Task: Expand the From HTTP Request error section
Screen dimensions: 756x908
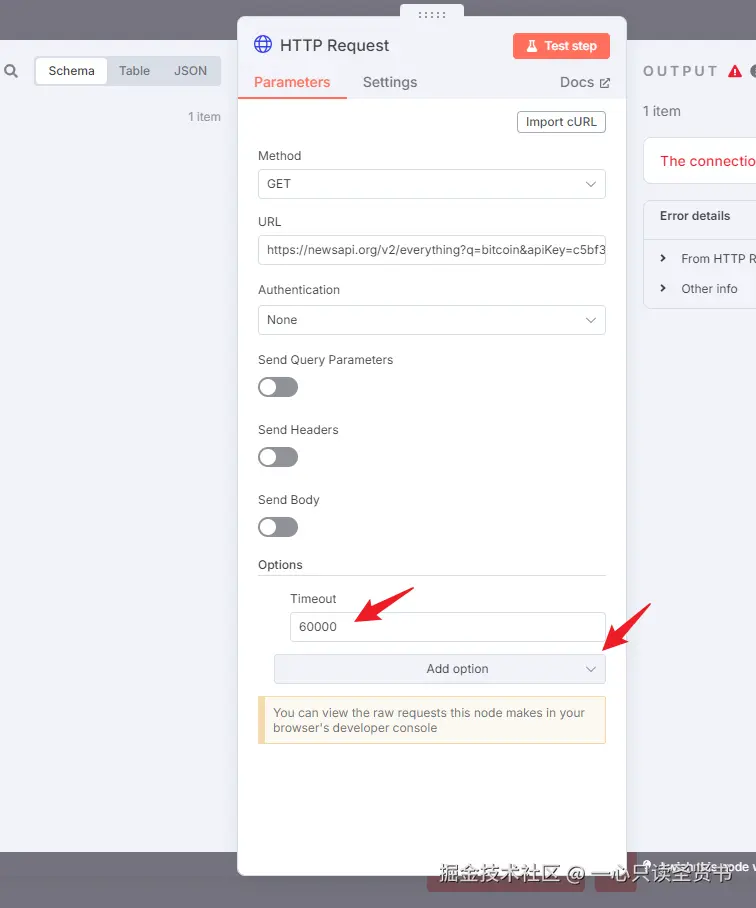Action: tap(709, 258)
